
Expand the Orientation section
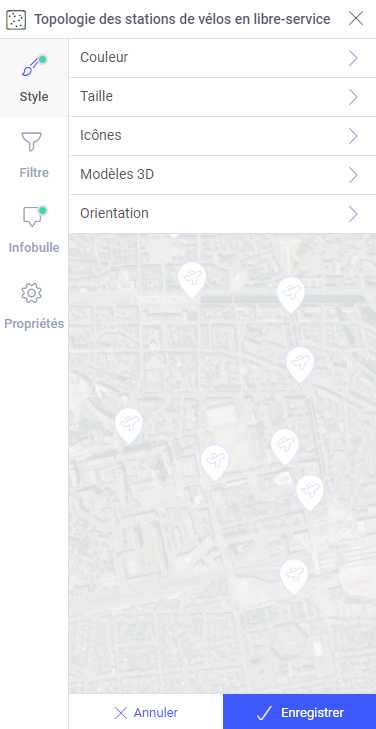tap(223, 214)
